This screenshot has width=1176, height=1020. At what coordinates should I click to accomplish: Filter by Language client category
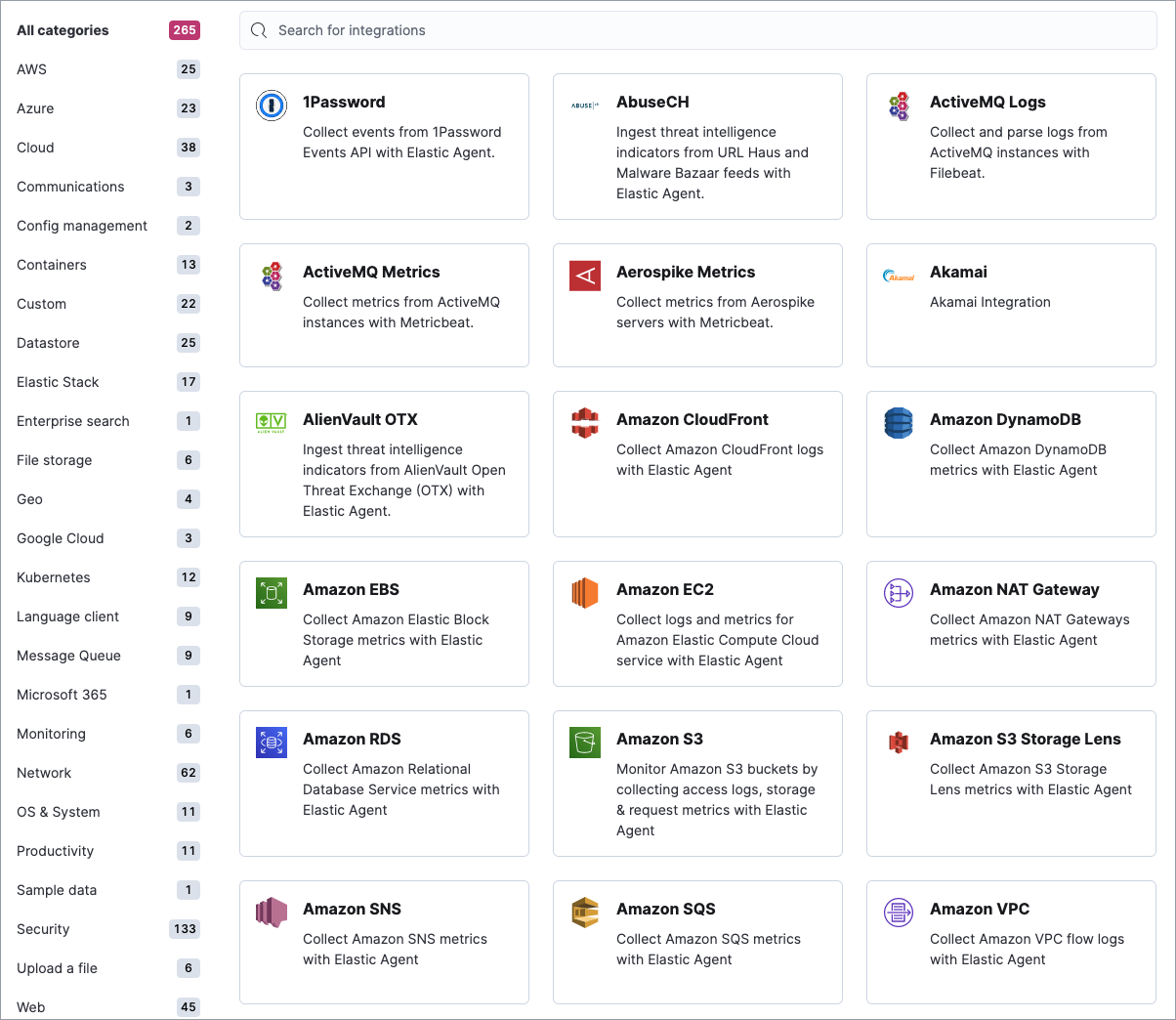107,616
